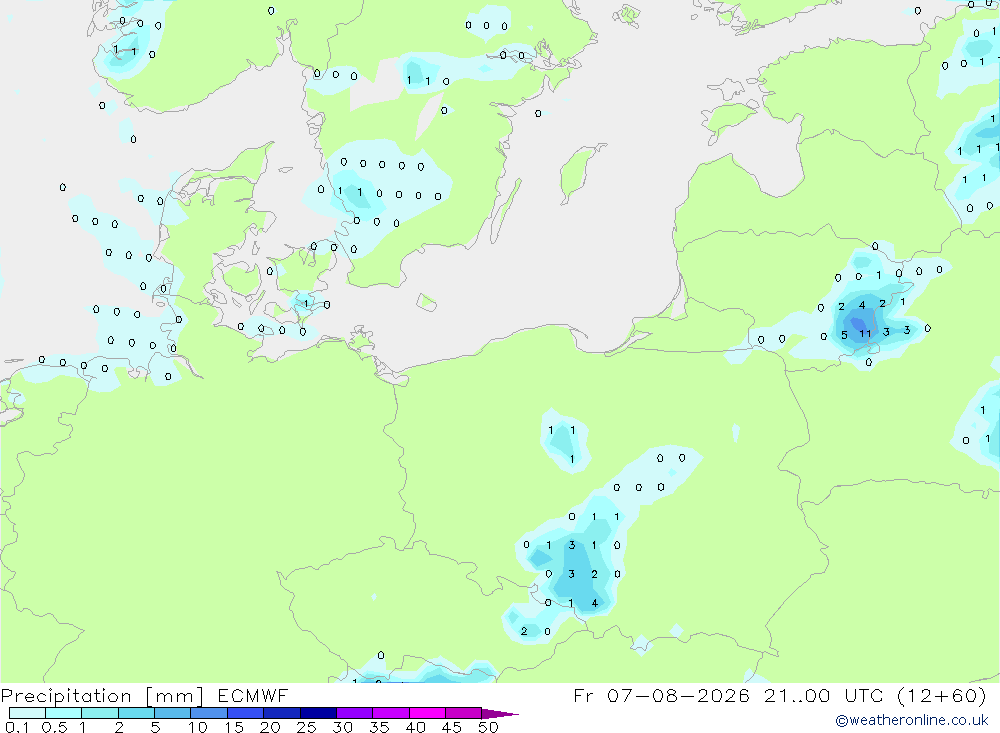Click the '11' precipitation value on the map
Viewport: 1000px width, 733px height.
pyautogui.click(x=865, y=334)
